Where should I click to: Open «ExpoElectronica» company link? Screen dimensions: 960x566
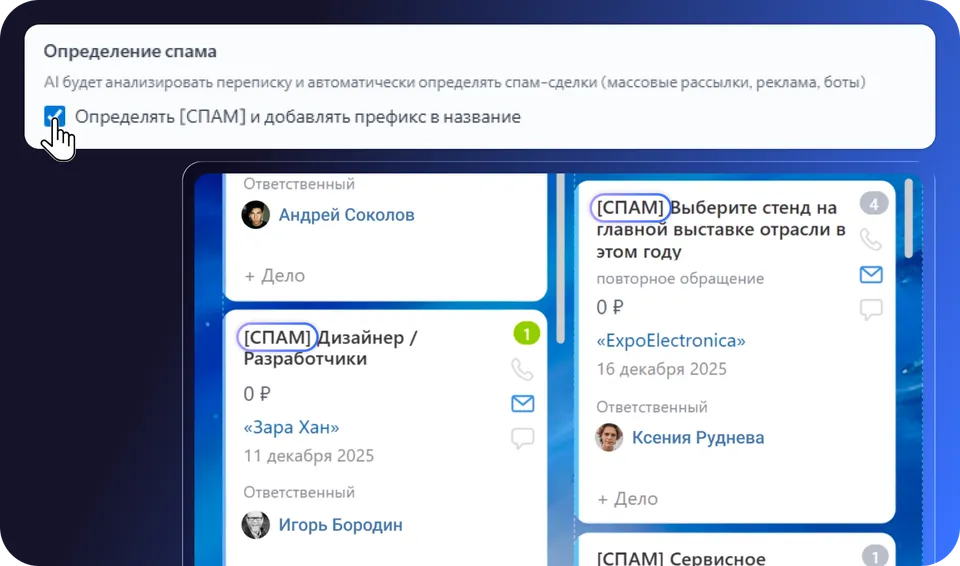[x=671, y=341]
